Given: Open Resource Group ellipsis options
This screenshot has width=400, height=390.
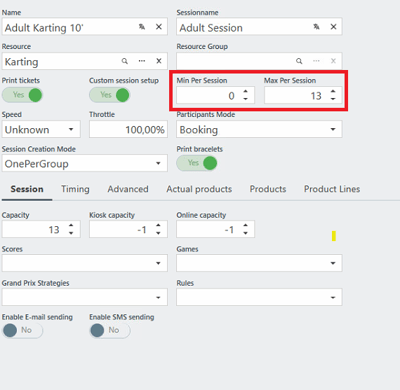Looking at the screenshot, I should (316, 61).
